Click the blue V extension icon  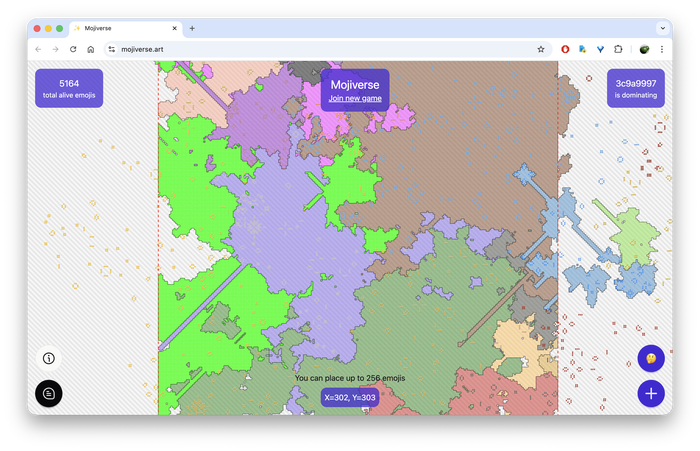point(600,49)
